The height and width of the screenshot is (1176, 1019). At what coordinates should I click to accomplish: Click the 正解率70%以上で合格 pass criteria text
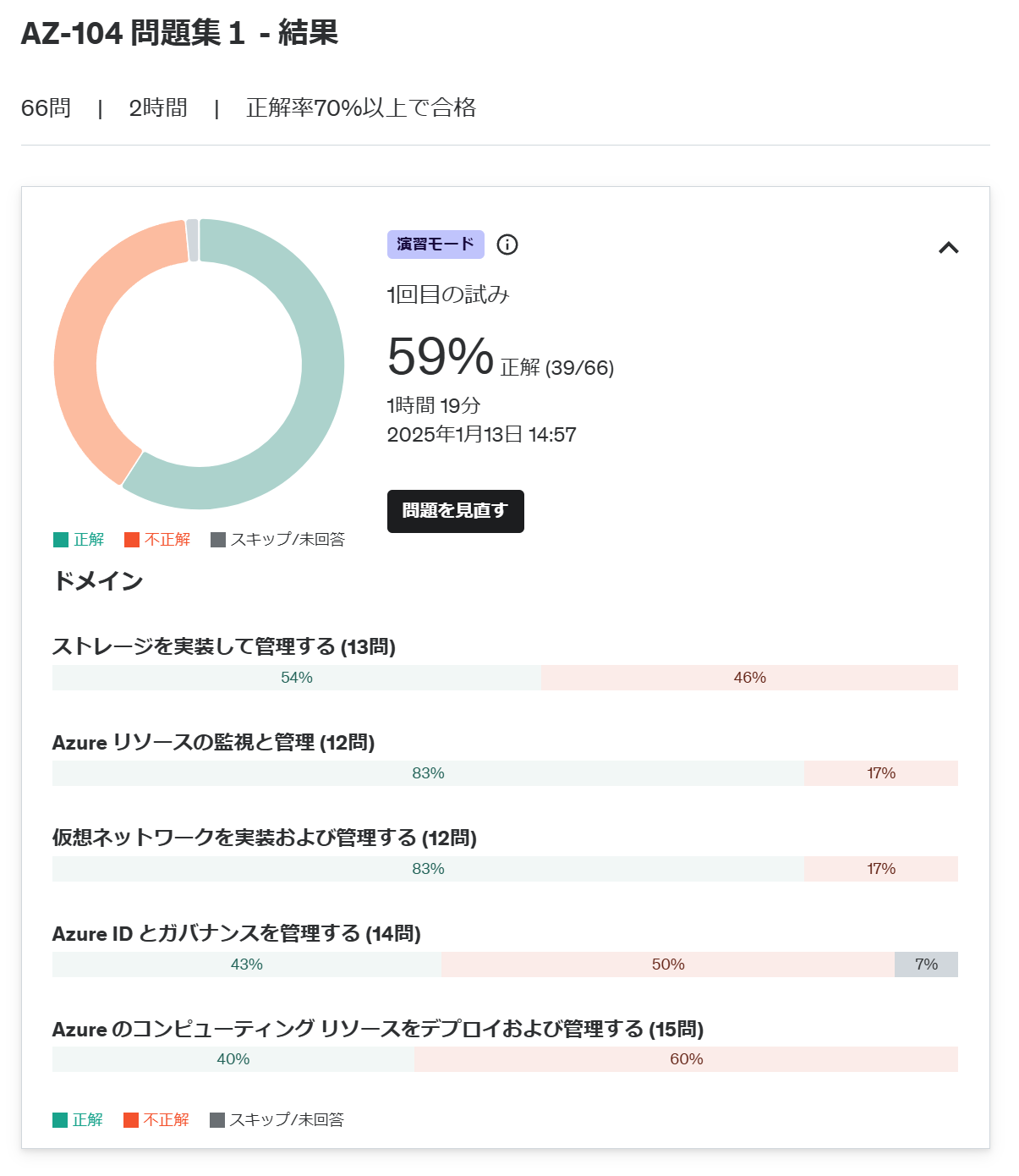pyautogui.click(x=361, y=108)
